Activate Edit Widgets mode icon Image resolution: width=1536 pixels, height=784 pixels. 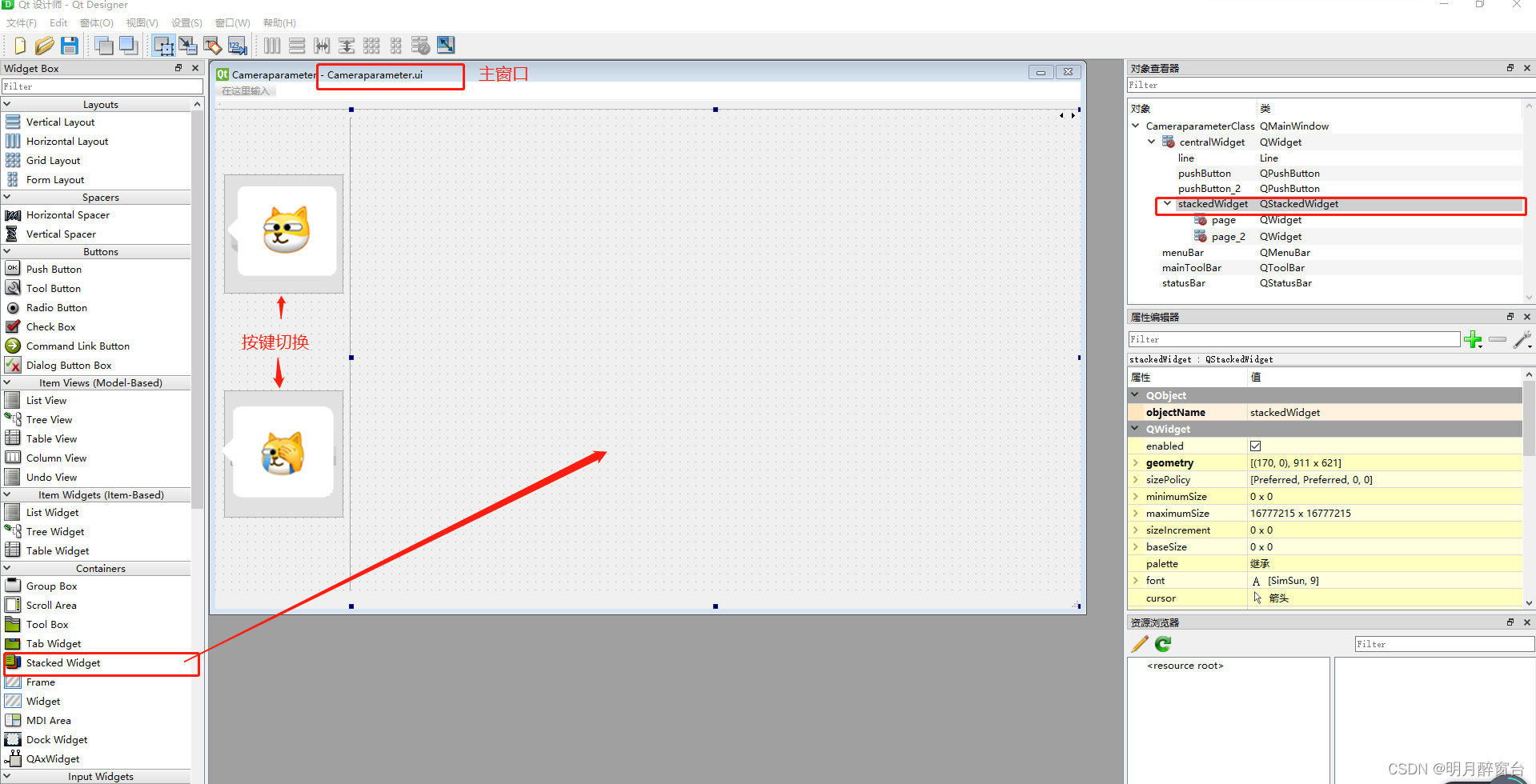(x=163, y=46)
